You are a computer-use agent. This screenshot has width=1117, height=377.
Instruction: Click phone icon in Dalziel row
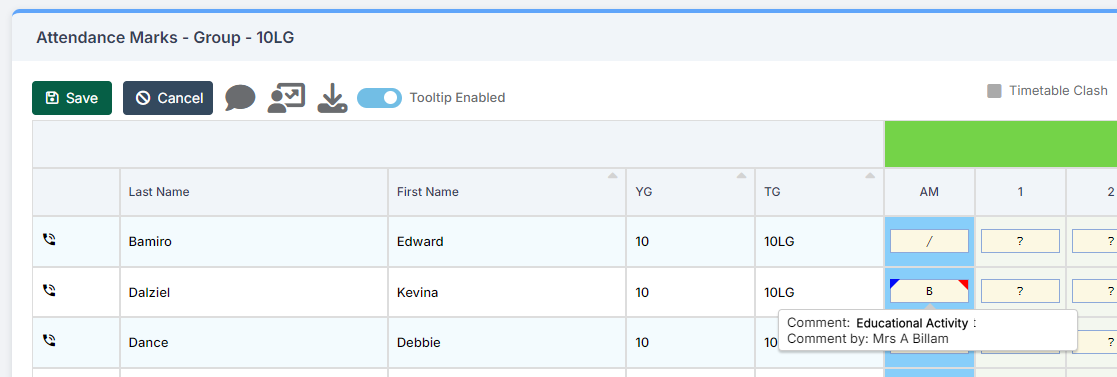tap(49, 290)
